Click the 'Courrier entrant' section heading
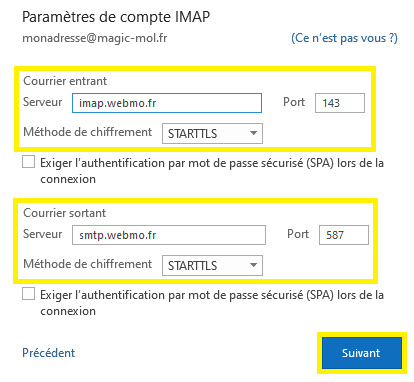The width and height of the screenshot is (414, 382). click(x=65, y=81)
